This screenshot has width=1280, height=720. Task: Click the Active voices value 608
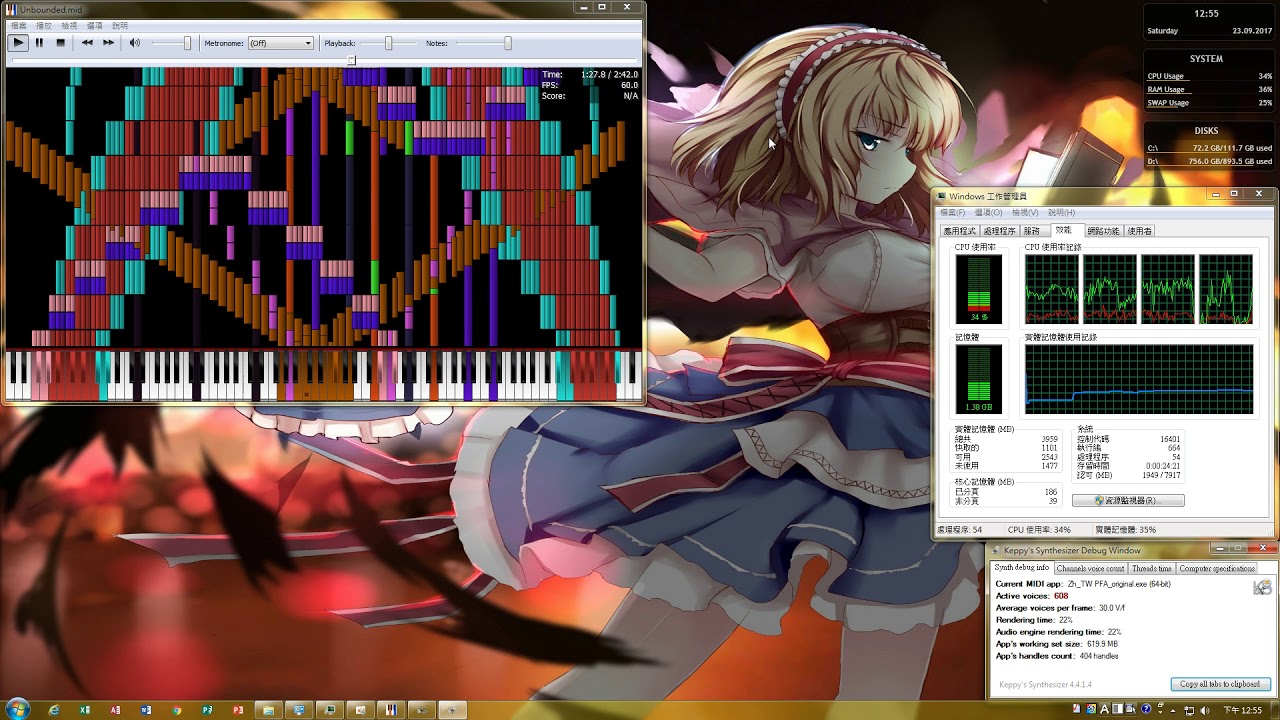pyautogui.click(x=1061, y=596)
